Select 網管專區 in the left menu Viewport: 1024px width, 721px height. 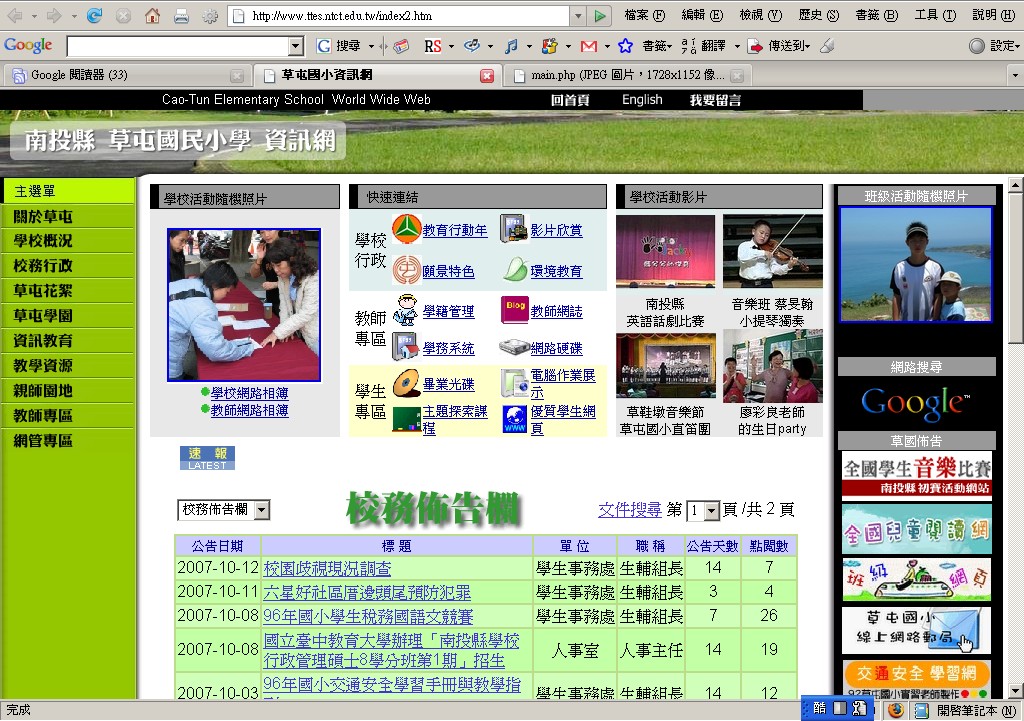point(43,441)
